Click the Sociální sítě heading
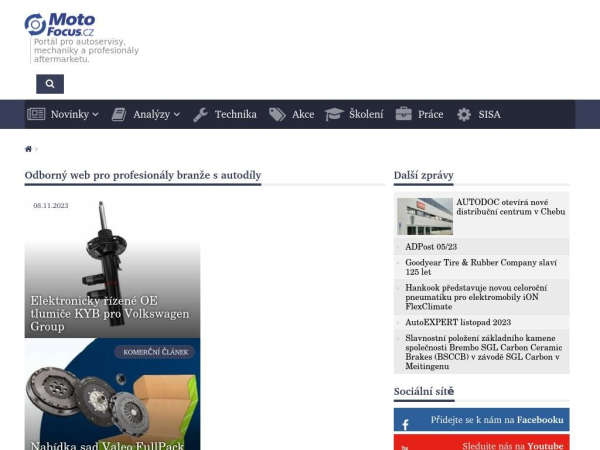This screenshot has width=600, height=450. (x=424, y=391)
